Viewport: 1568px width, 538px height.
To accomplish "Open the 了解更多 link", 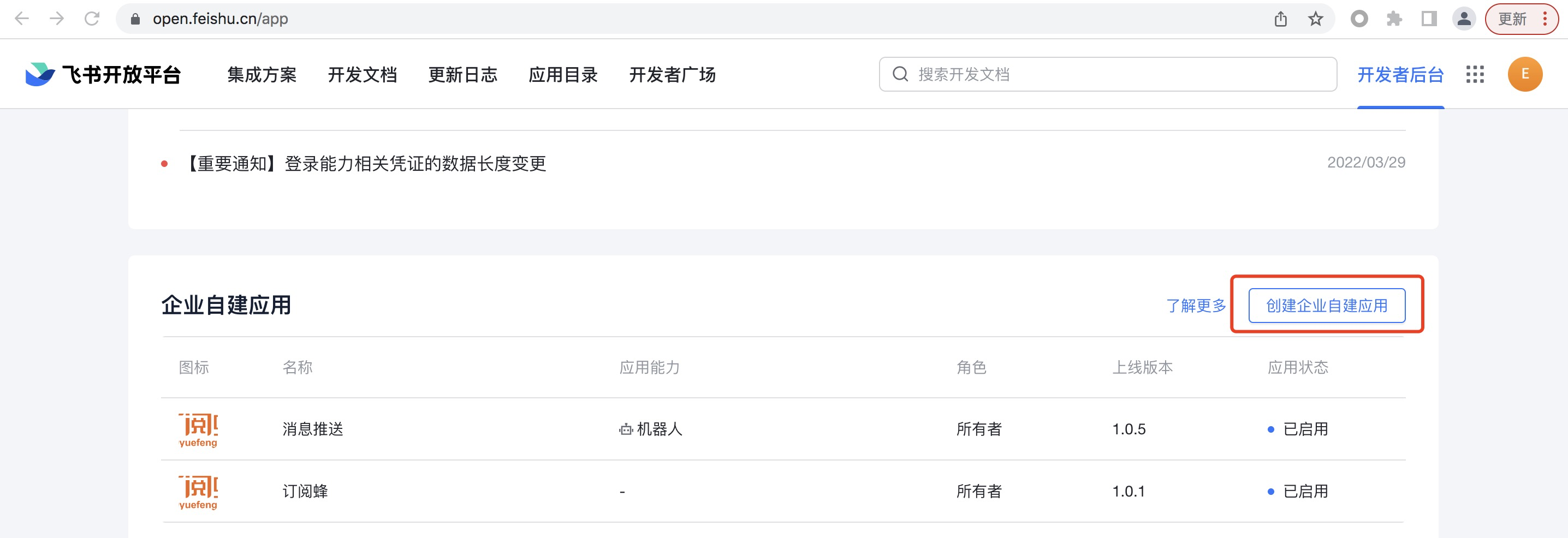I will pos(1196,306).
